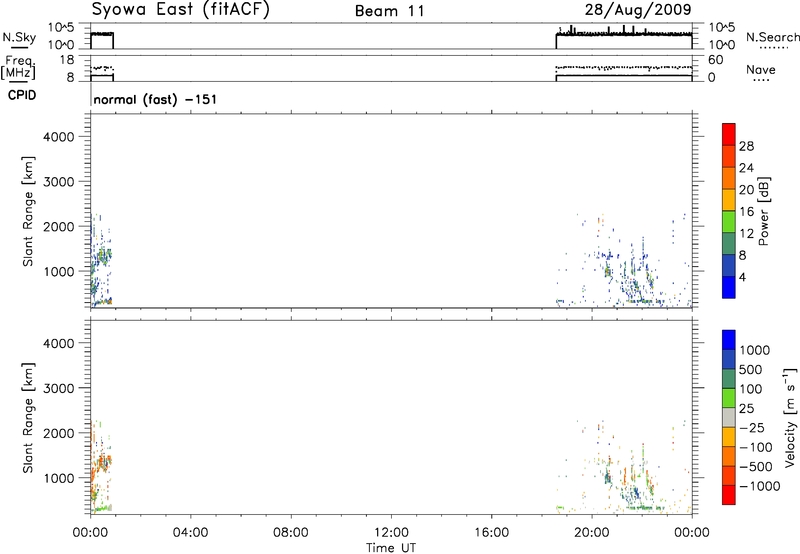Image resolution: width=800 pixels, height=554 pixels.
Task: Click the power colorbar '28' tick label
Action: (746, 146)
